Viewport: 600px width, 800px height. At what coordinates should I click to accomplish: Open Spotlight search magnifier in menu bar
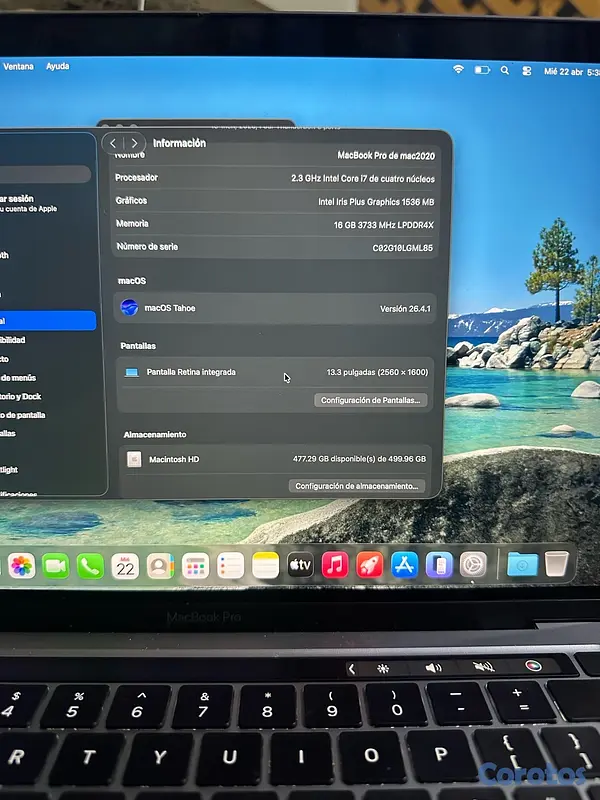point(505,70)
